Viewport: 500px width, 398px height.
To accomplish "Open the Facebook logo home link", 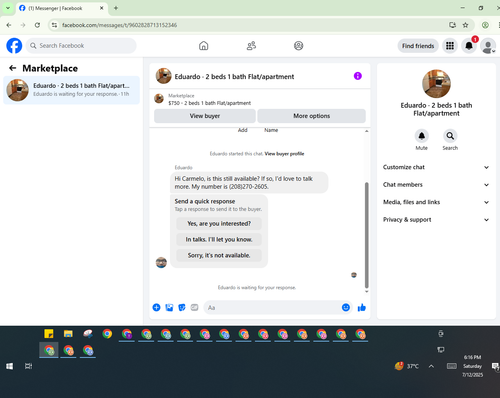I will click(x=14, y=46).
